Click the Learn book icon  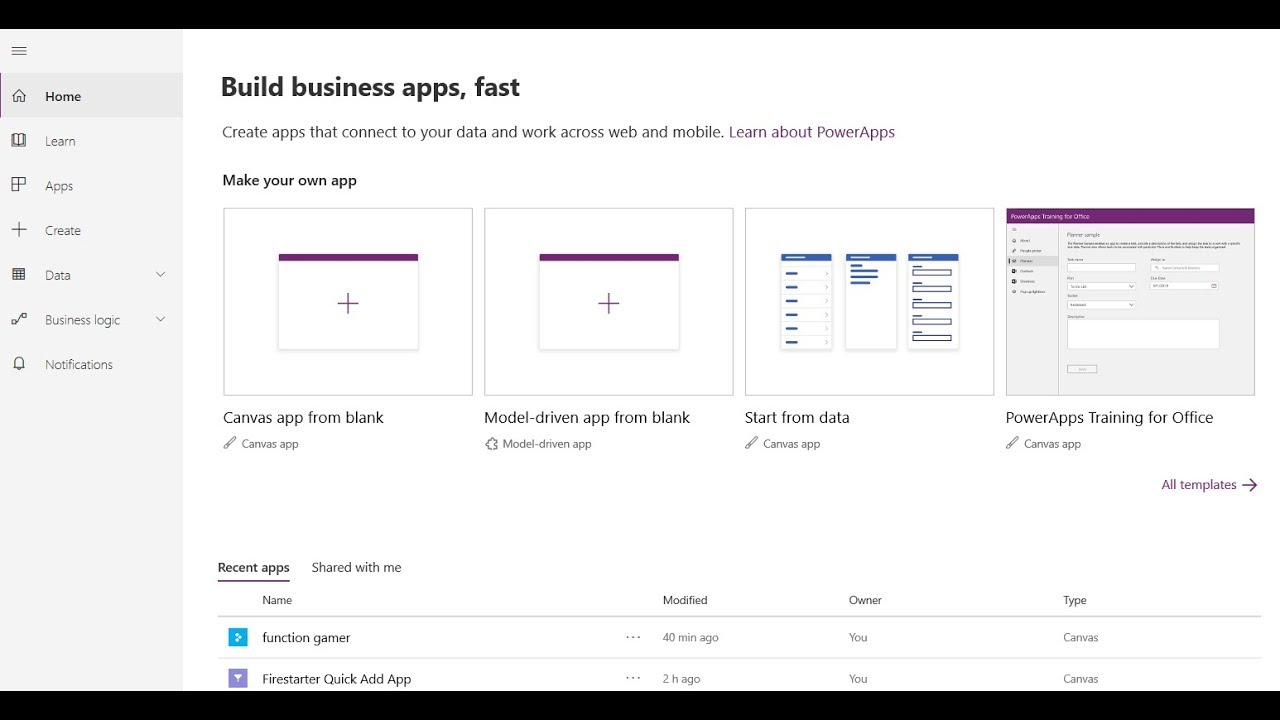tap(19, 141)
